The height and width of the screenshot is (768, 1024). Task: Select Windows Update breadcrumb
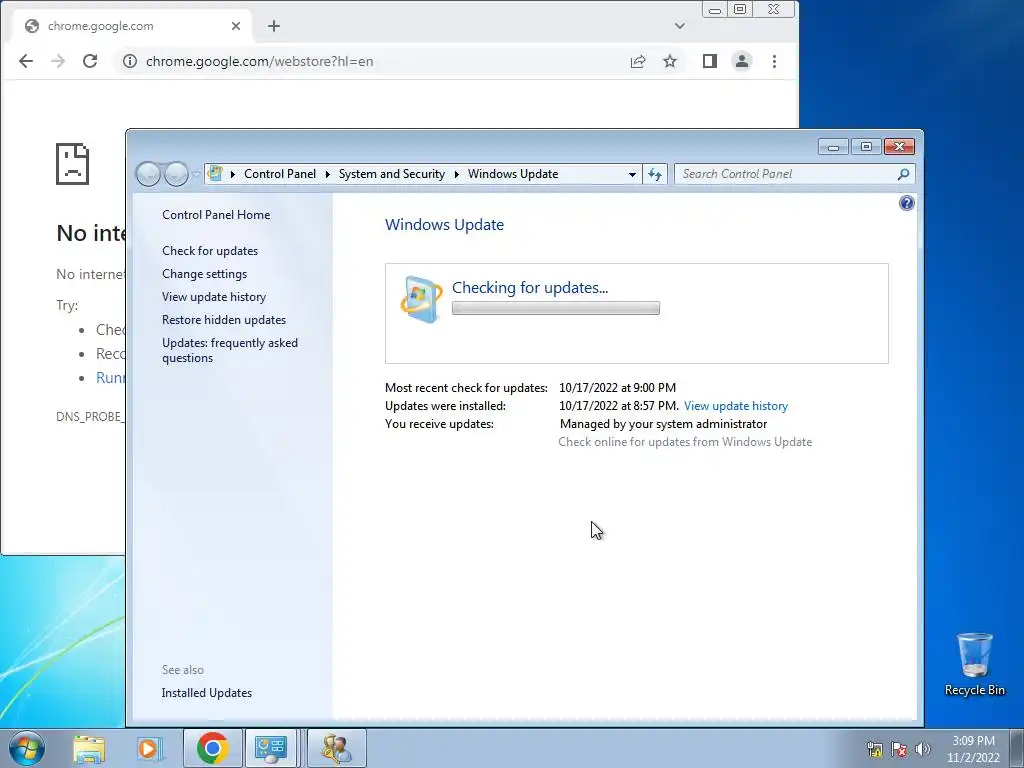pos(513,174)
